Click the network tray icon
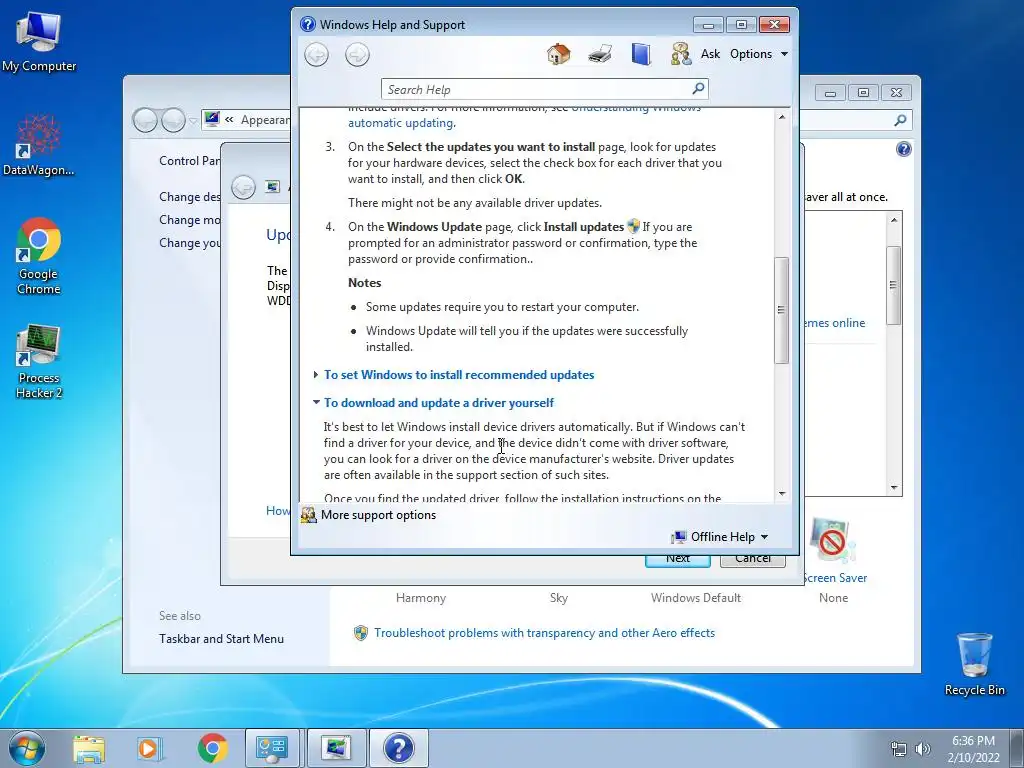Screen dimensions: 1024x768 coord(899,749)
